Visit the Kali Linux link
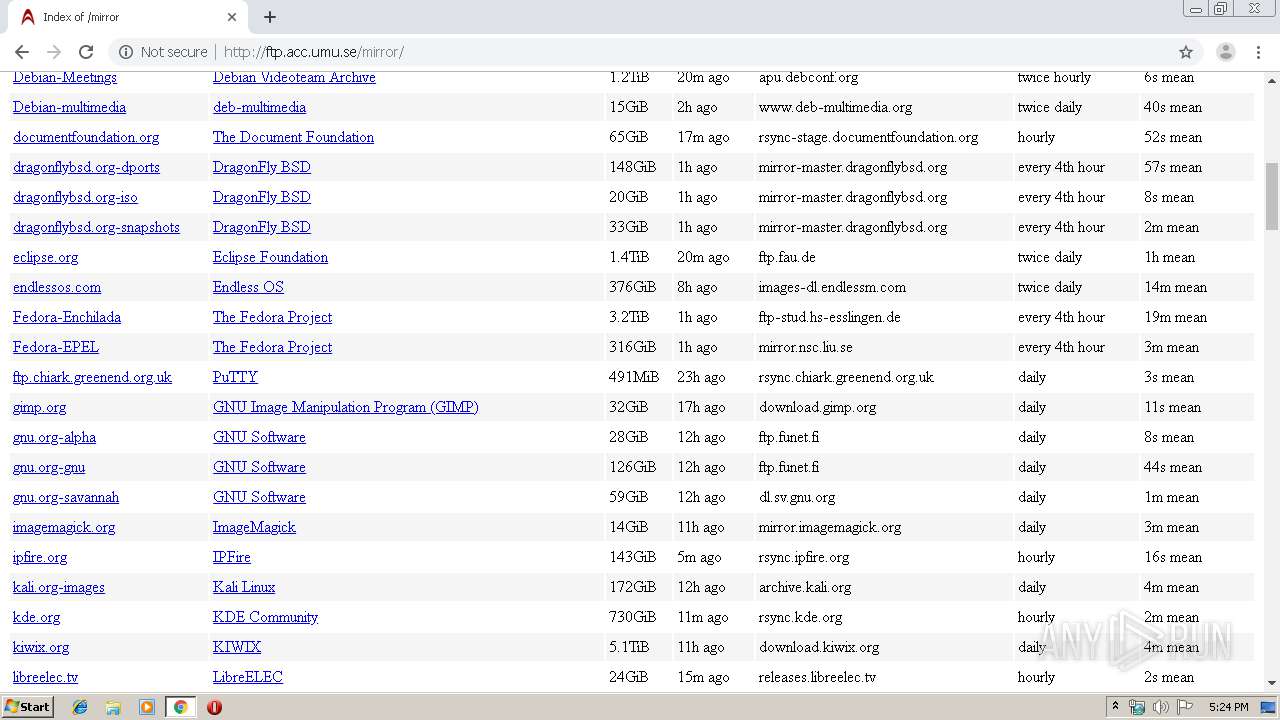Viewport: 1280px width, 720px height. pos(244,587)
